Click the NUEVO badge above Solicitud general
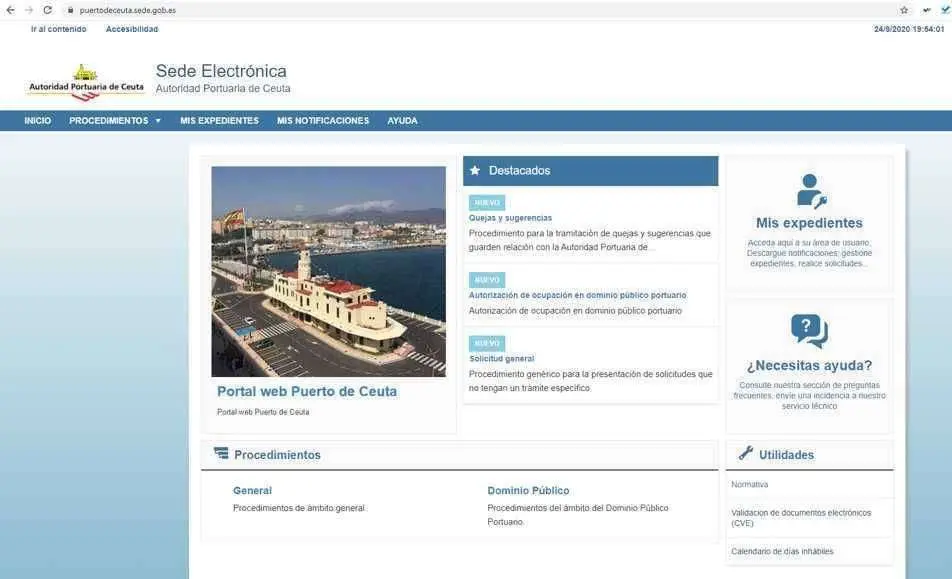 [x=487, y=344]
